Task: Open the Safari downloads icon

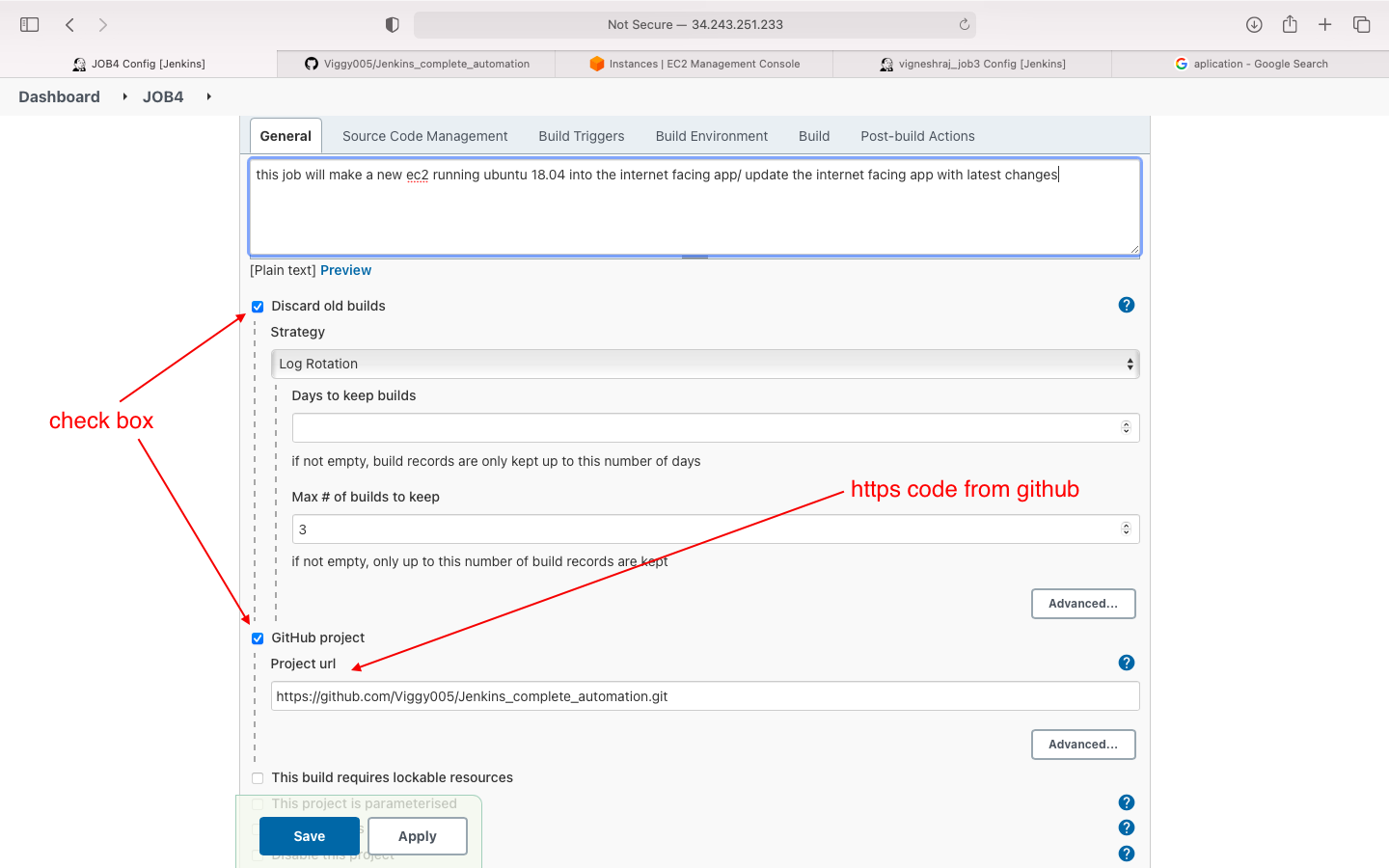Action: (x=1254, y=25)
